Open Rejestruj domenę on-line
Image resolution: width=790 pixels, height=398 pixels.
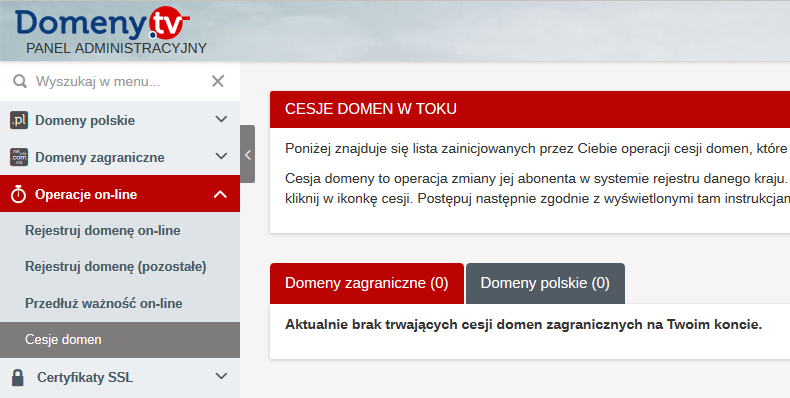tap(103, 231)
